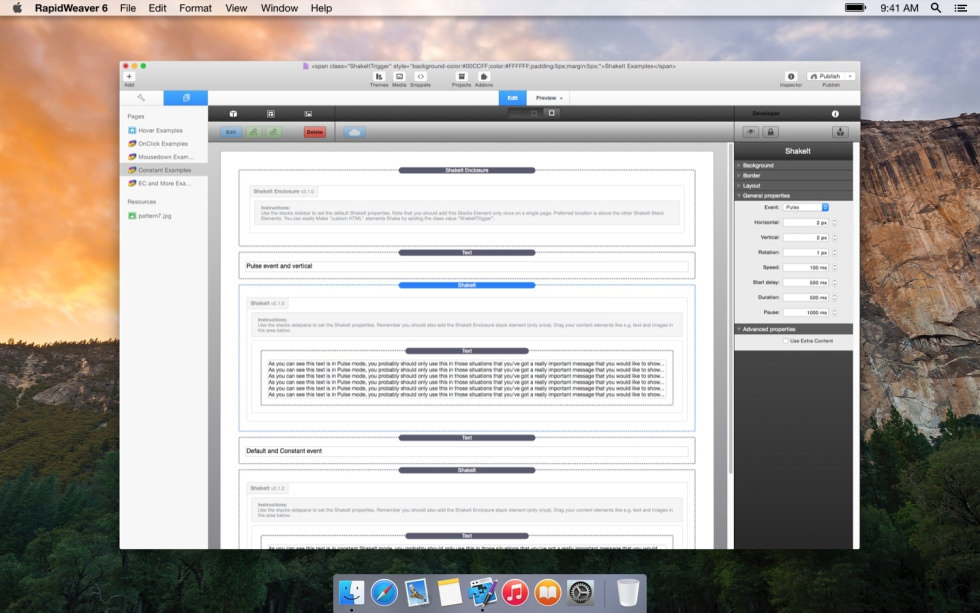The width and height of the screenshot is (980, 613).
Task: Open the Themes browser
Action: [379, 76]
